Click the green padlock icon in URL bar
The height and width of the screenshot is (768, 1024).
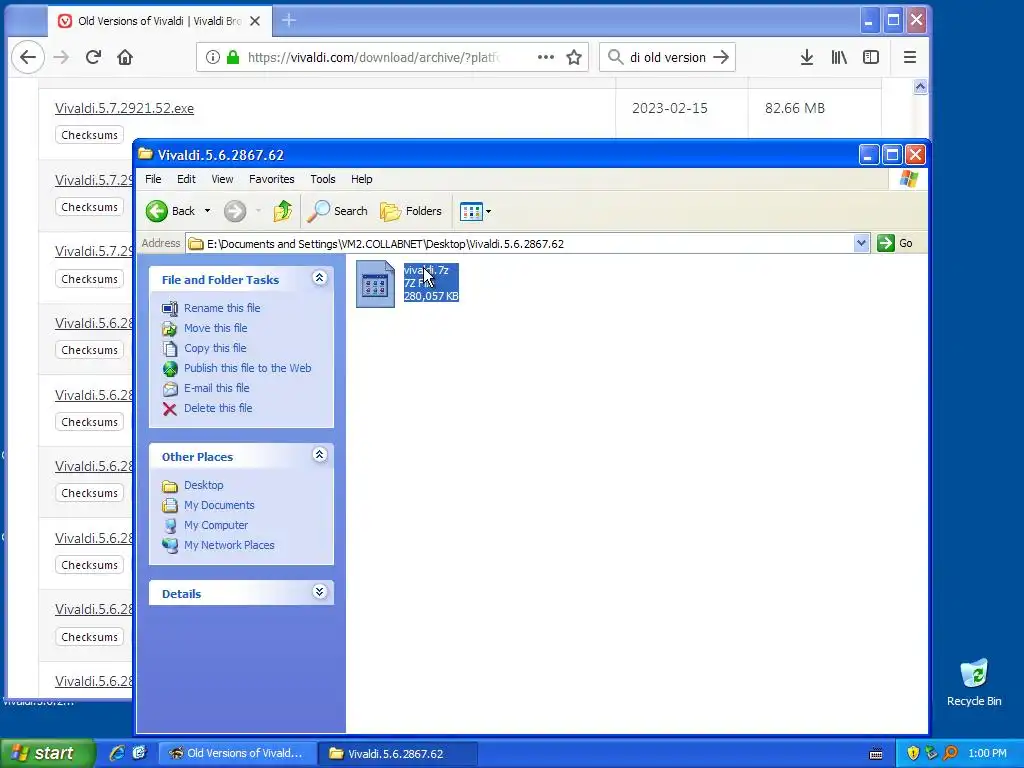(x=233, y=57)
